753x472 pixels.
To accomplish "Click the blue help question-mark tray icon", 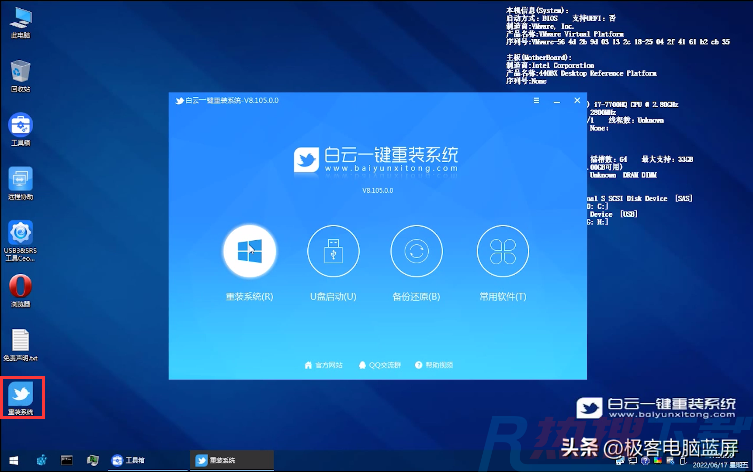I will [x=645, y=461].
